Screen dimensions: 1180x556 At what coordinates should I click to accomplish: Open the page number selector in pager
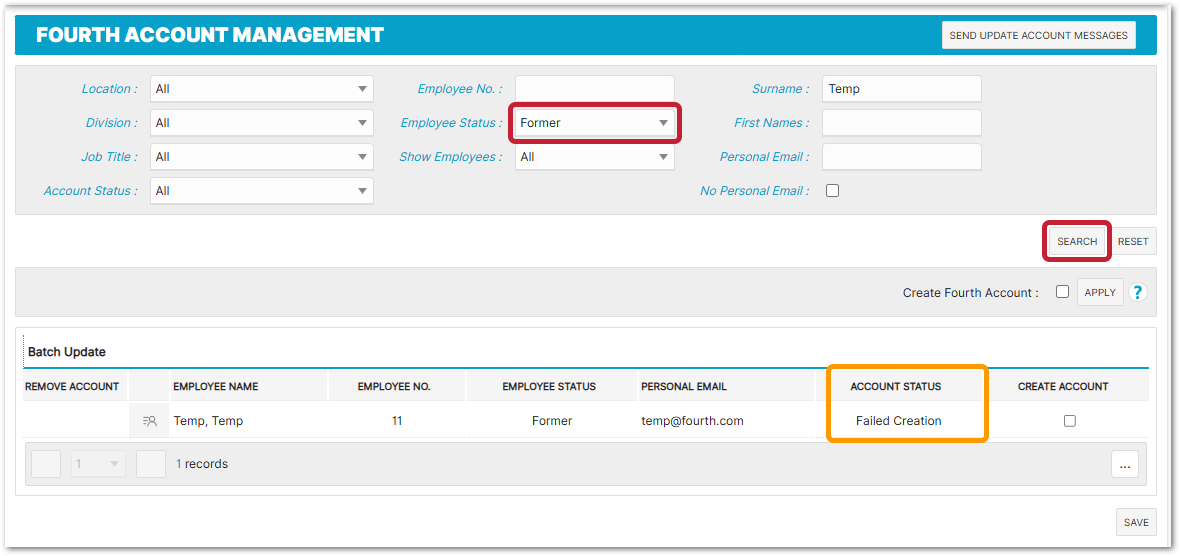(x=98, y=464)
